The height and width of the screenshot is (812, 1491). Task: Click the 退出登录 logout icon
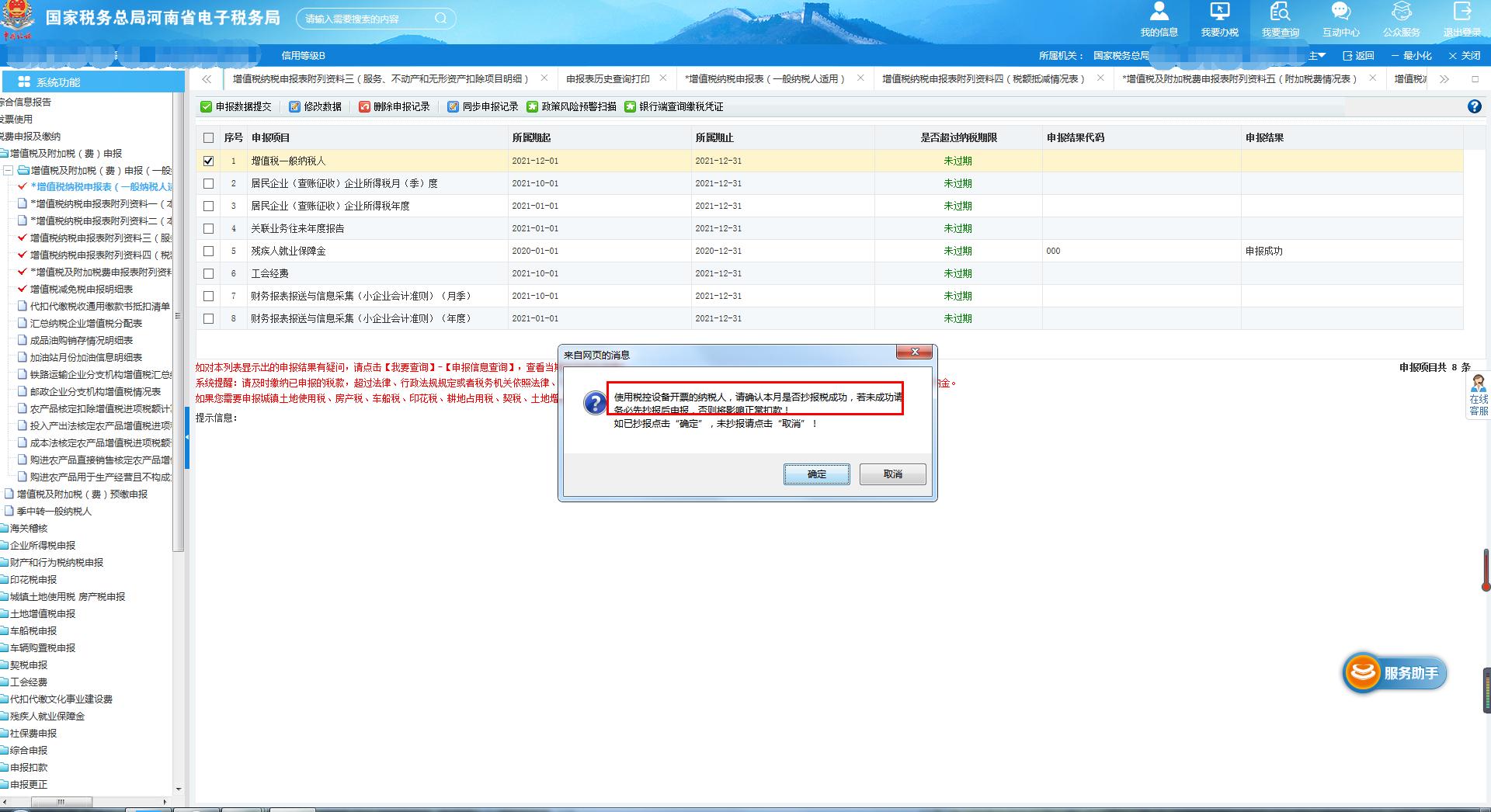(1461, 19)
